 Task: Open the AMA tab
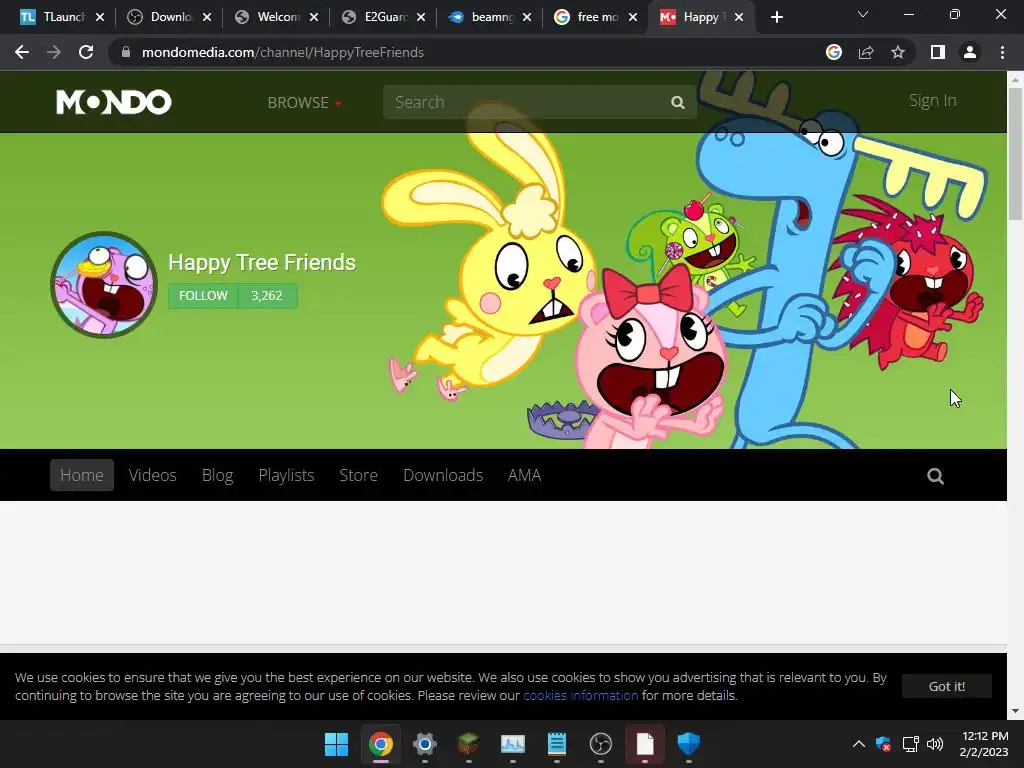click(524, 475)
